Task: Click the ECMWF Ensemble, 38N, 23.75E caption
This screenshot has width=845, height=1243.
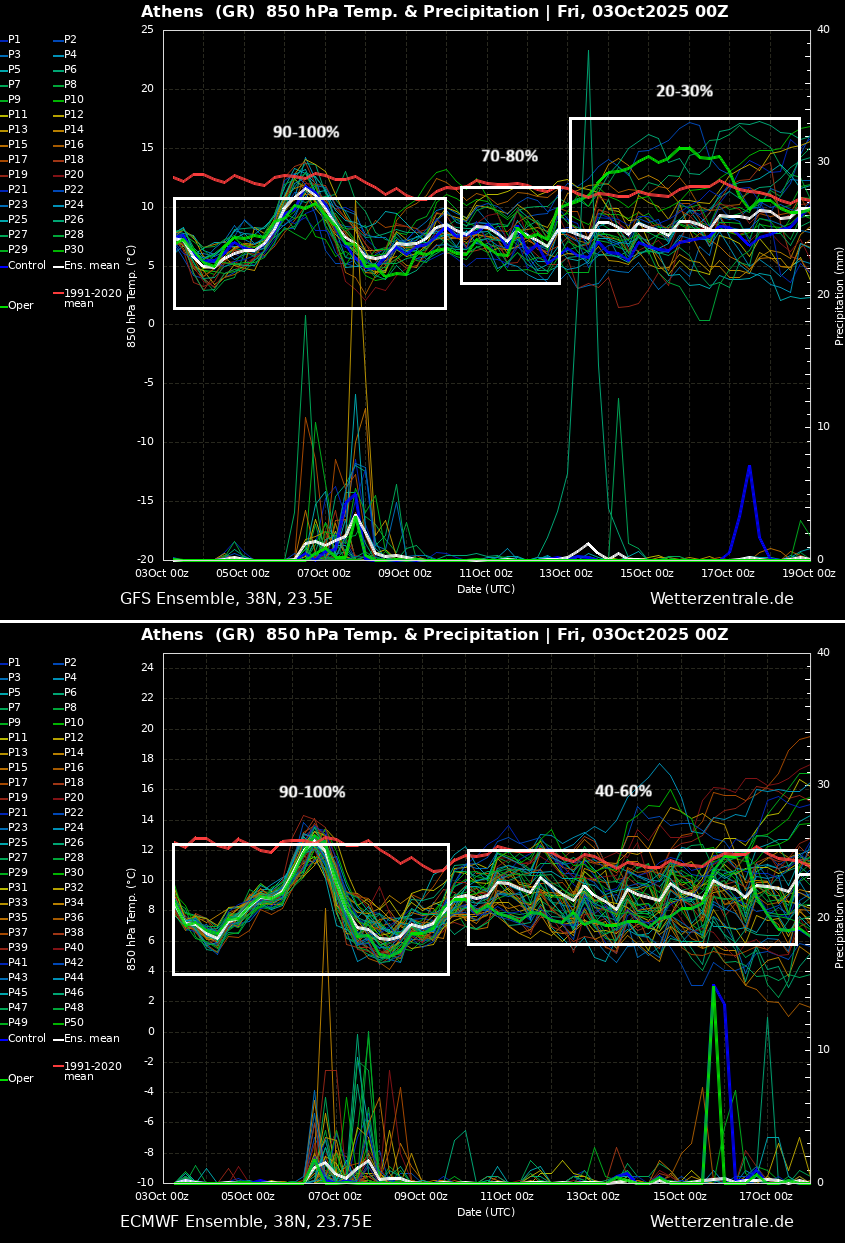Action: tap(245, 1221)
